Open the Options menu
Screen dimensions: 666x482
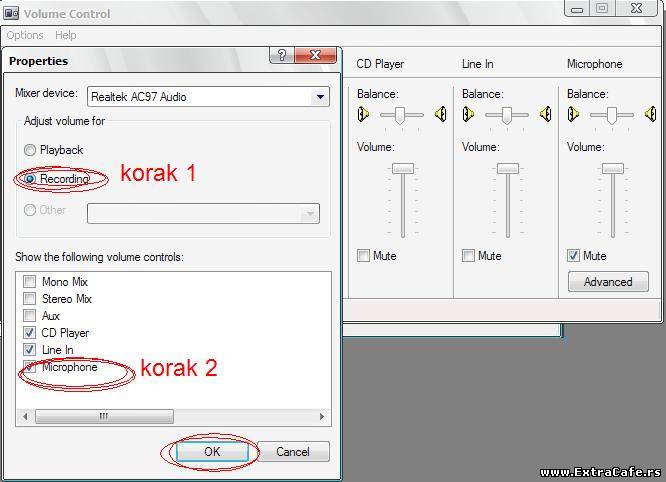tap(25, 35)
